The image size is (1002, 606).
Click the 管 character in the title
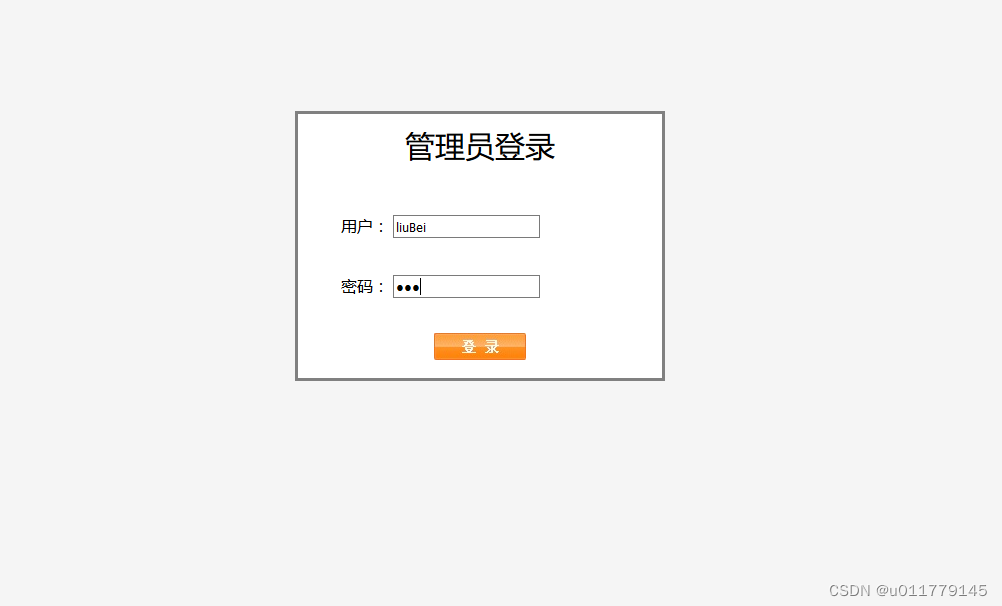420,146
